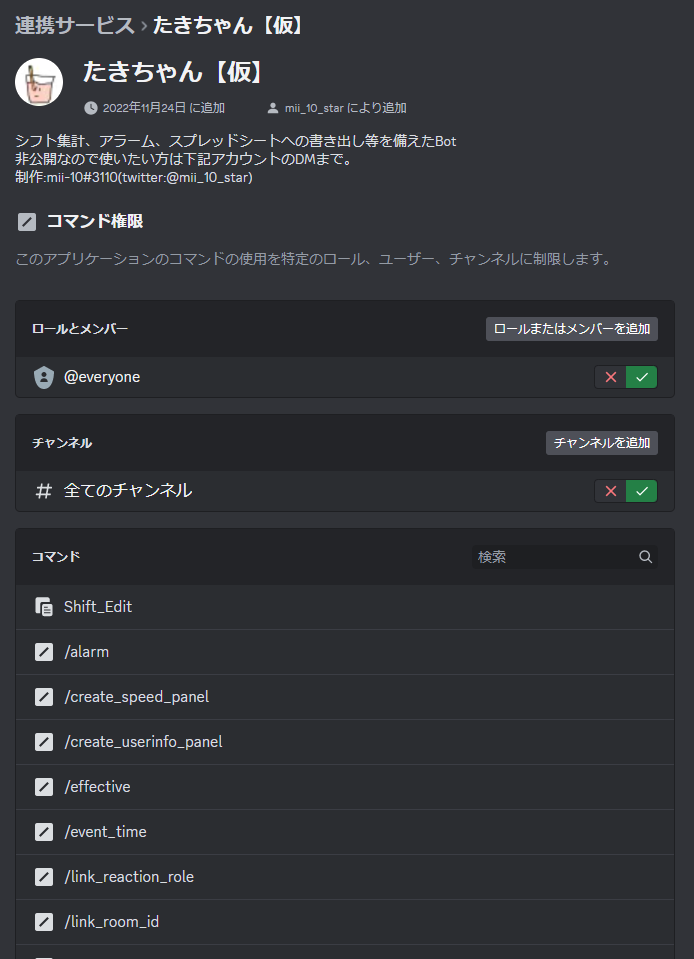Click the コマンド権限 header slash icon

click(x=27, y=222)
